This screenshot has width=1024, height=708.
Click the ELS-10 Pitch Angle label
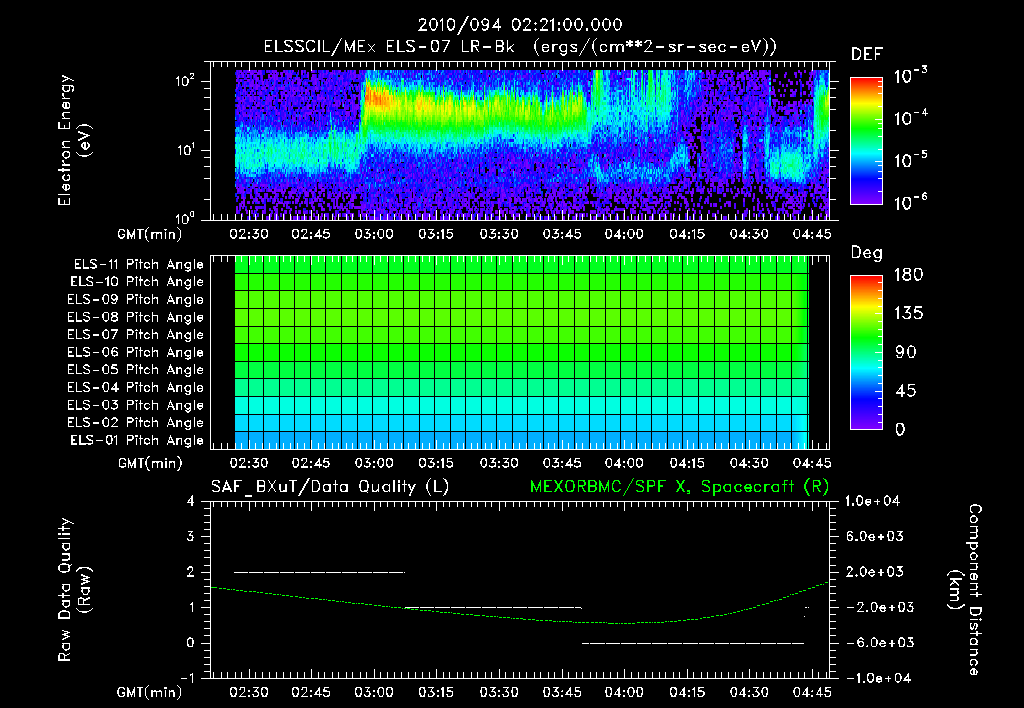click(137, 282)
